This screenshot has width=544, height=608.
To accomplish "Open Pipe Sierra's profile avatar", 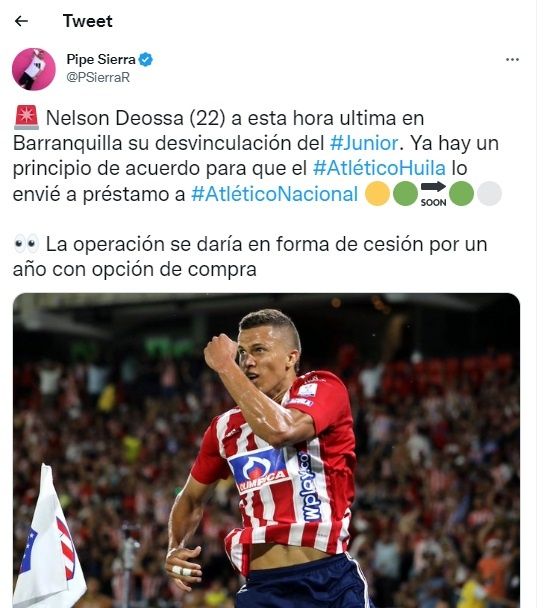I will (x=34, y=69).
